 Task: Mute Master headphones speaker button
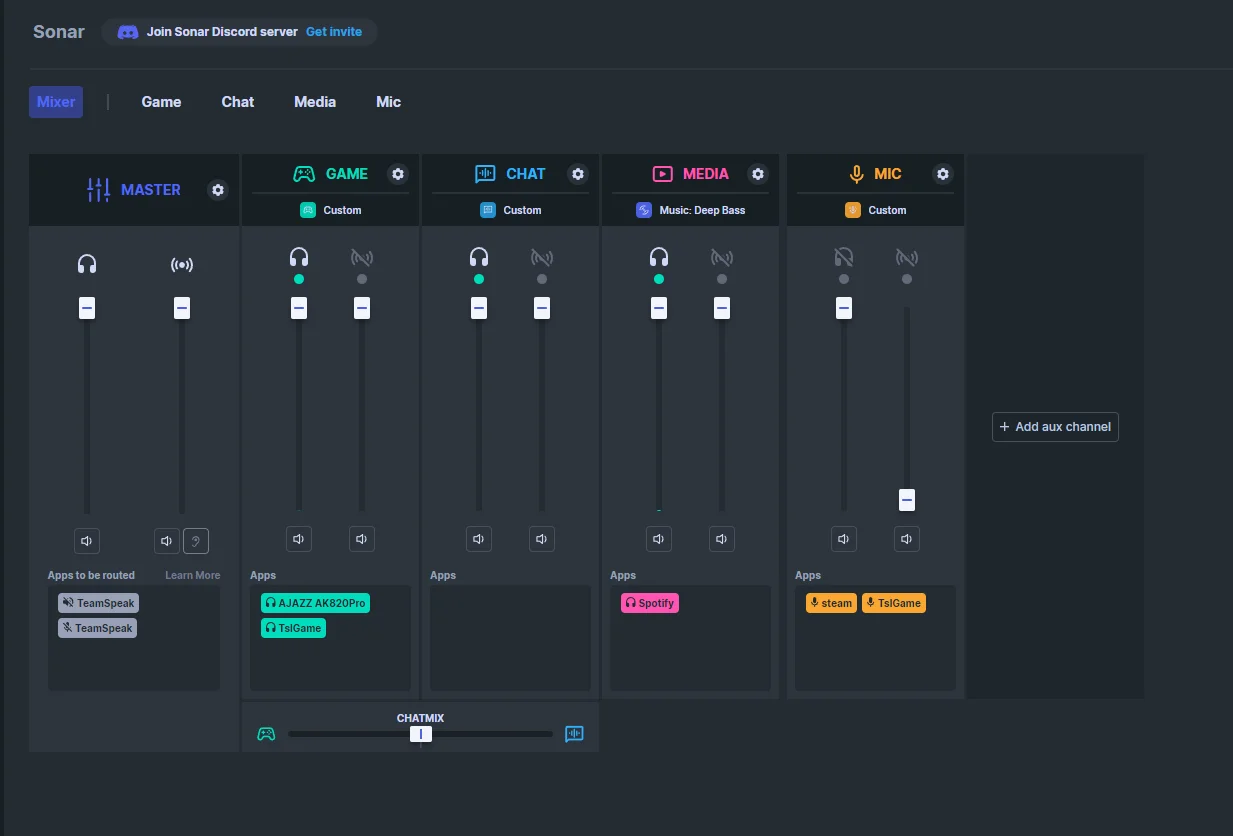coord(87,541)
